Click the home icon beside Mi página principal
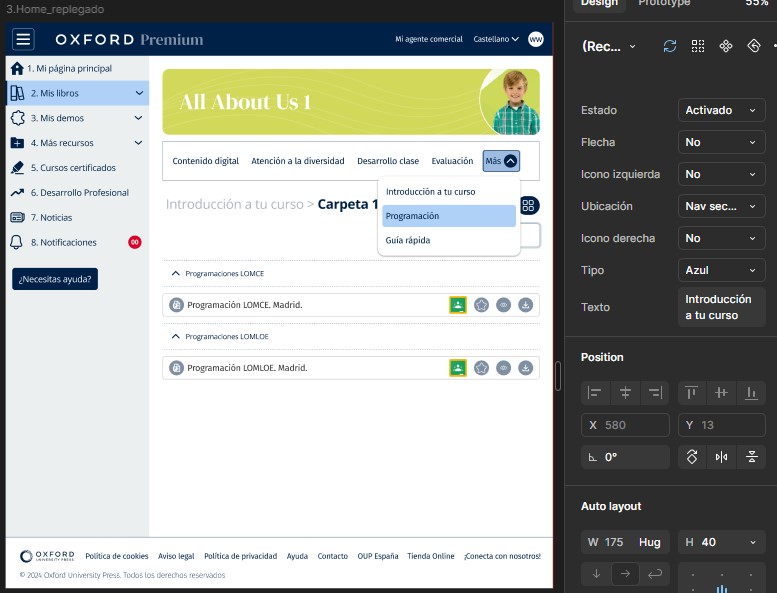 click(17, 68)
